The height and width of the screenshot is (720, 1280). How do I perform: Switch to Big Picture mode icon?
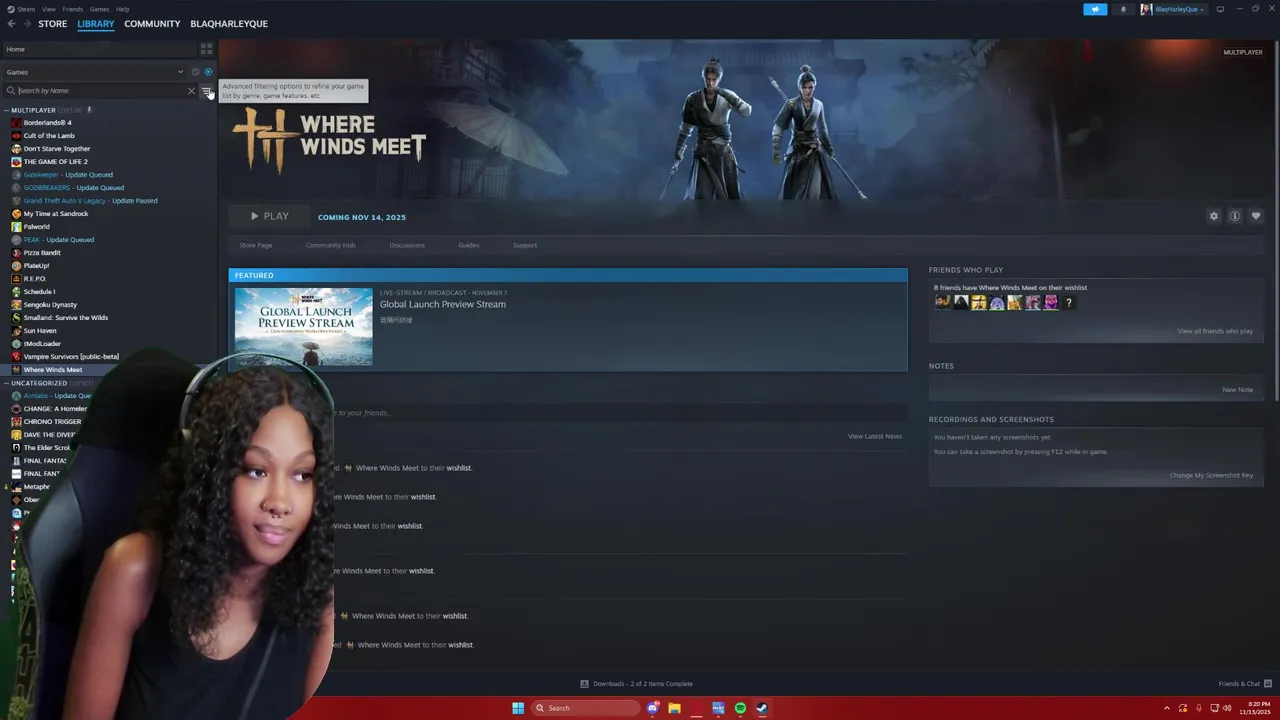[x=1220, y=9]
